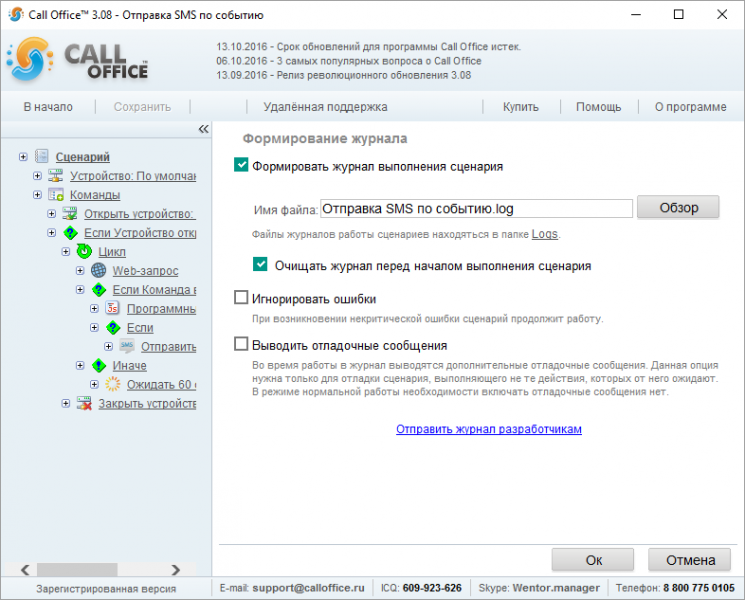Click the green diamond icon beside Если Устройство
Screen dimensions: 745x600
[x=70, y=232]
